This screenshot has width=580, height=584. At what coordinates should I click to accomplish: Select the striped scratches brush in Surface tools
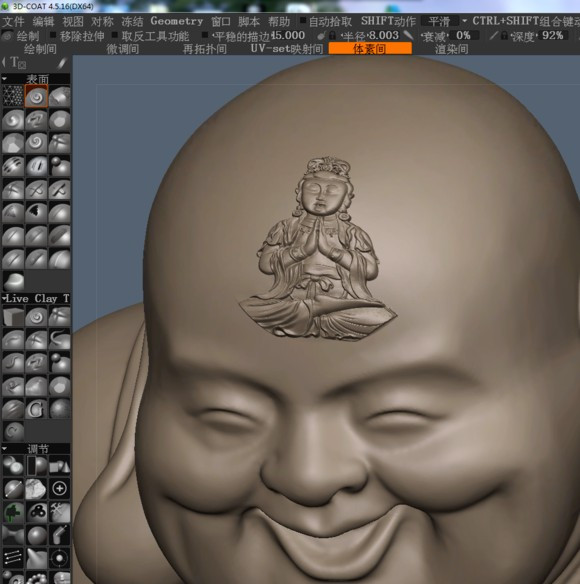(x=13, y=166)
